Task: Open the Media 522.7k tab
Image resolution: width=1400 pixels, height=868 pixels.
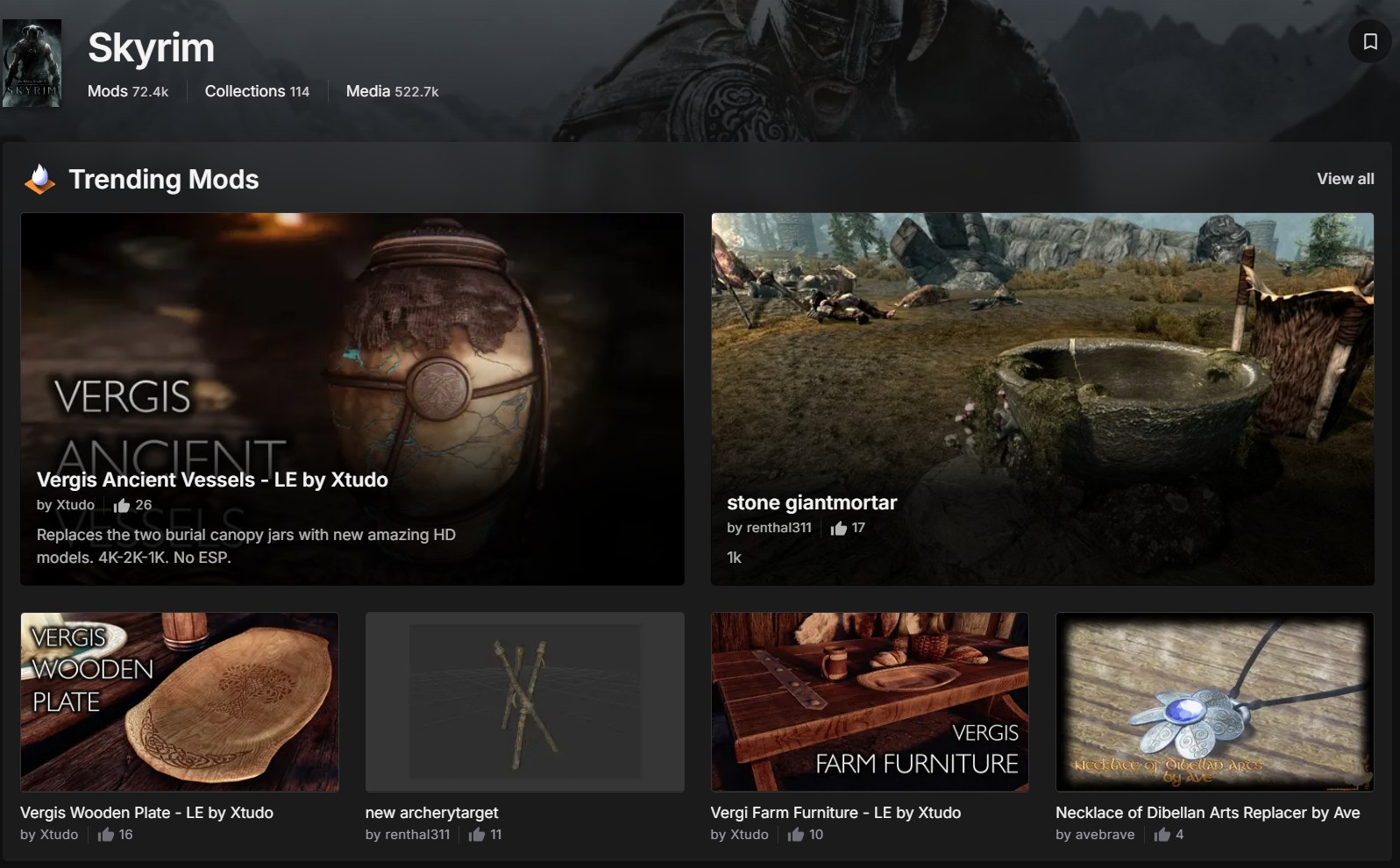Action: coord(392,91)
